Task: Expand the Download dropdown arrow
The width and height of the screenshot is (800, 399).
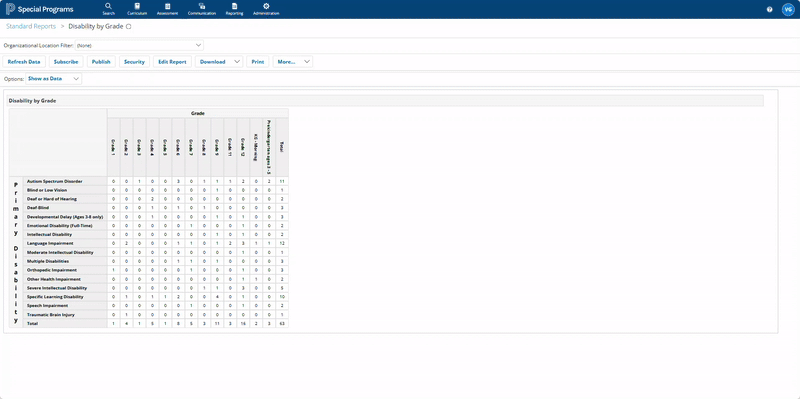Action: click(237, 62)
